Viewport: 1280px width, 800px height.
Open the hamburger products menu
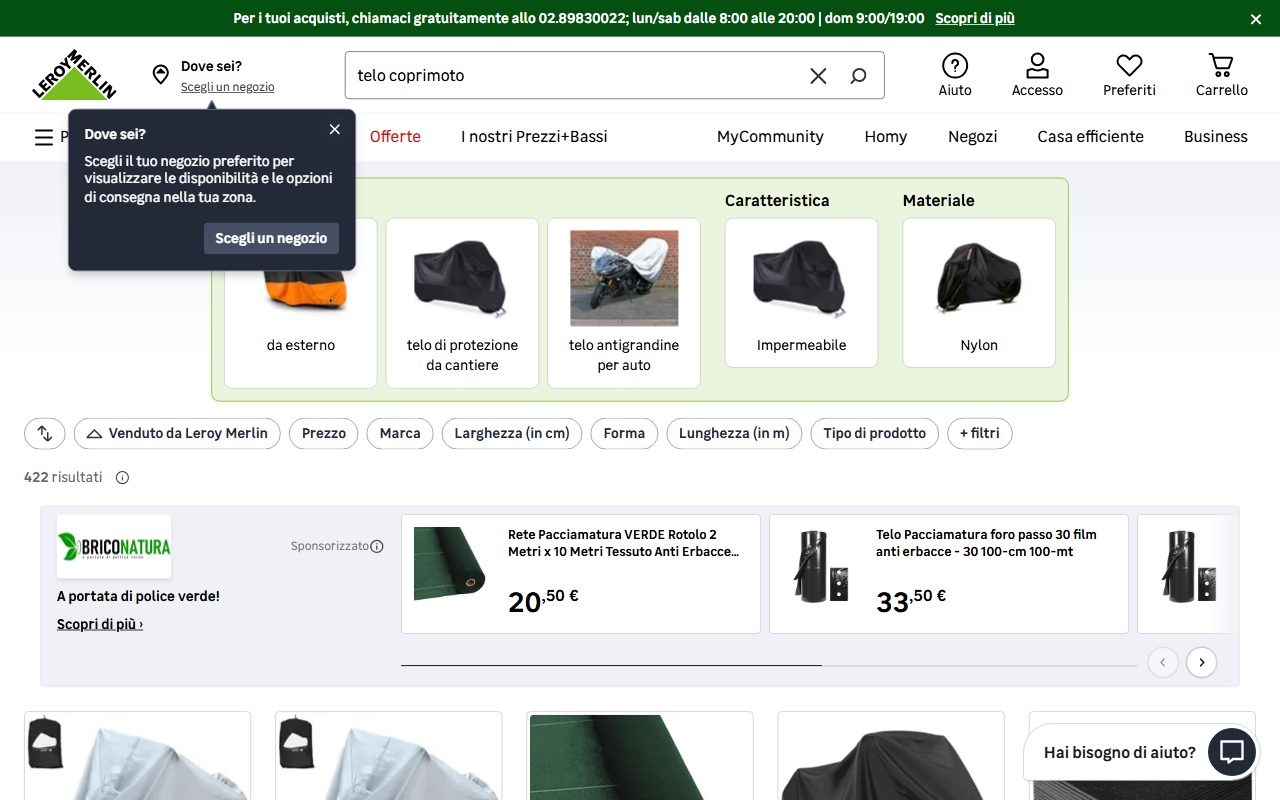click(x=44, y=137)
